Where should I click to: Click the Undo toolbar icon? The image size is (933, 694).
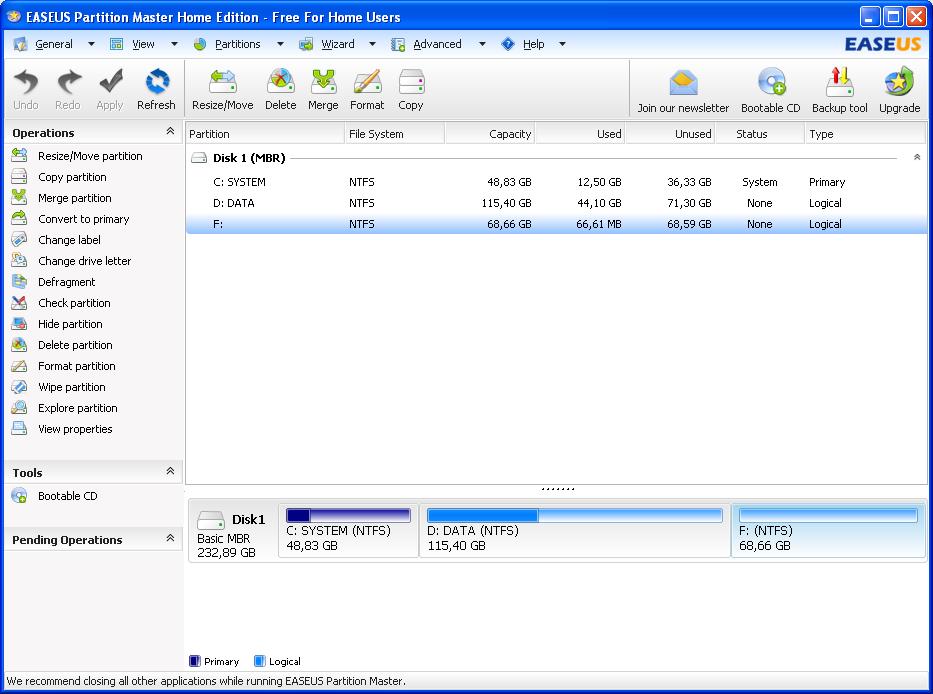[x=26, y=82]
